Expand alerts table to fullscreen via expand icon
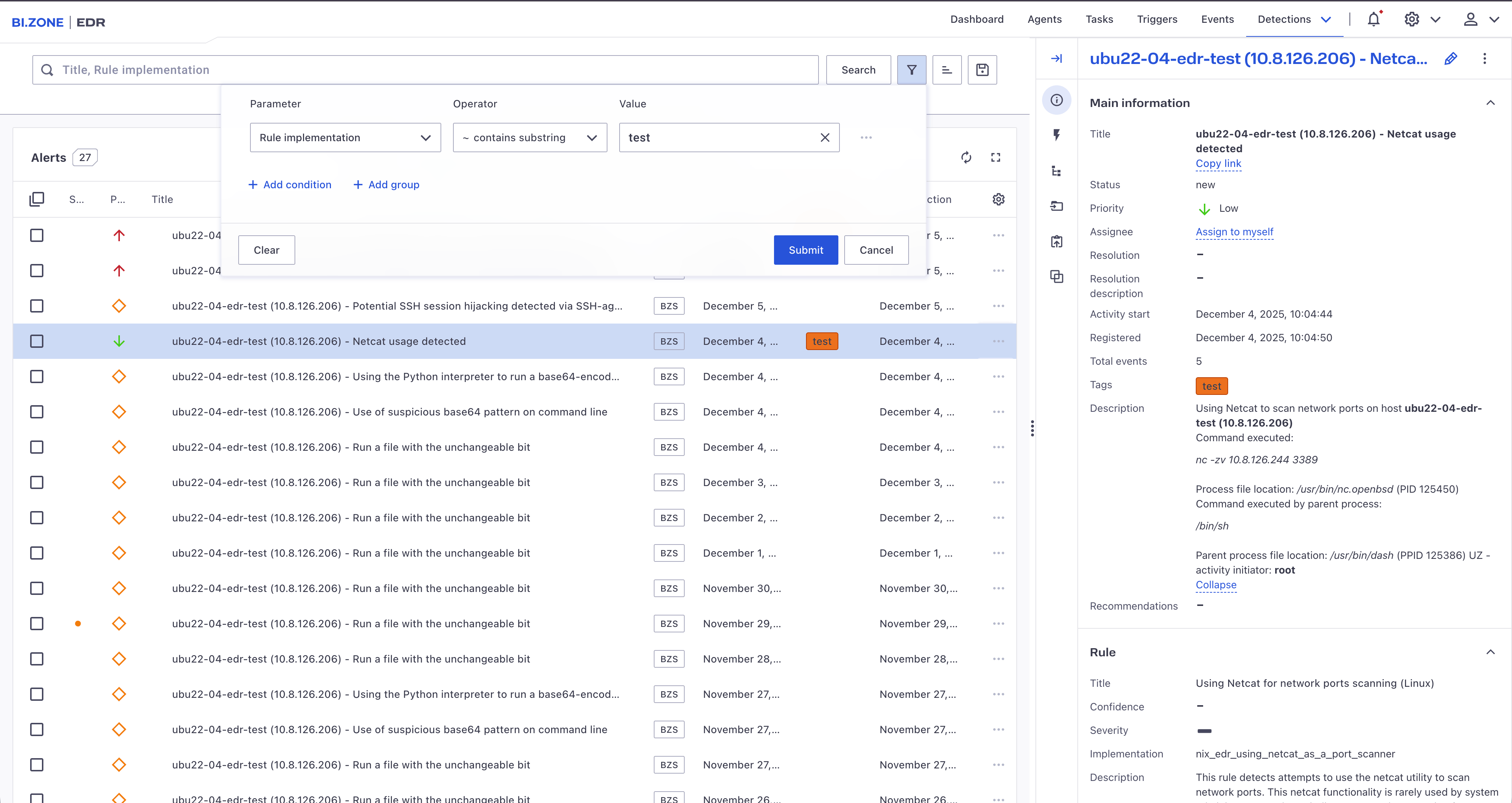Image resolution: width=1512 pixels, height=803 pixels. (995, 157)
